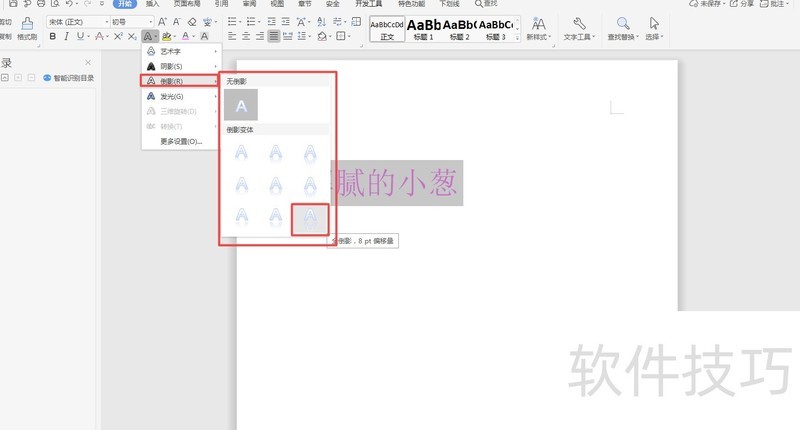Apply the 标题 3 style
Image resolution: width=800 pixels, height=430 pixels.
click(x=495, y=30)
